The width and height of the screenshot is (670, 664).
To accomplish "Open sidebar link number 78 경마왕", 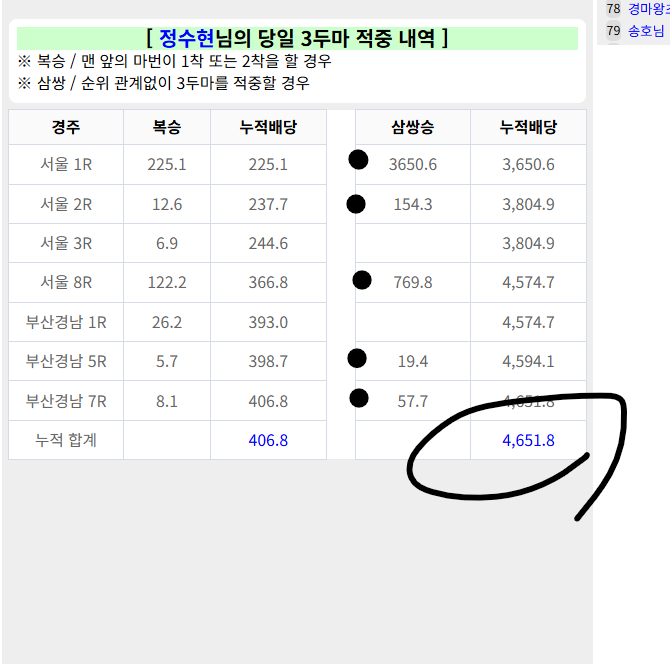I will click(648, 8).
